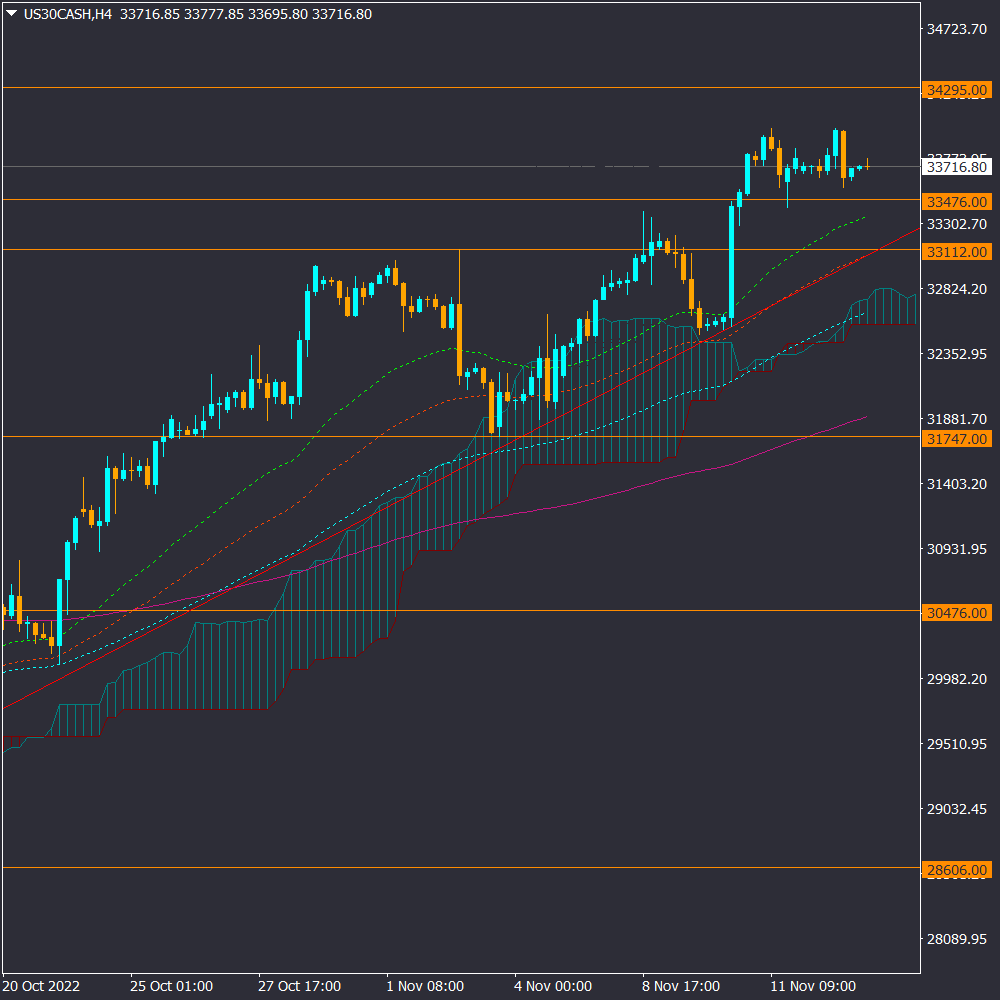Click the current price label 33716.80
This screenshot has height=1000, width=1000.
pyautogui.click(x=957, y=168)
